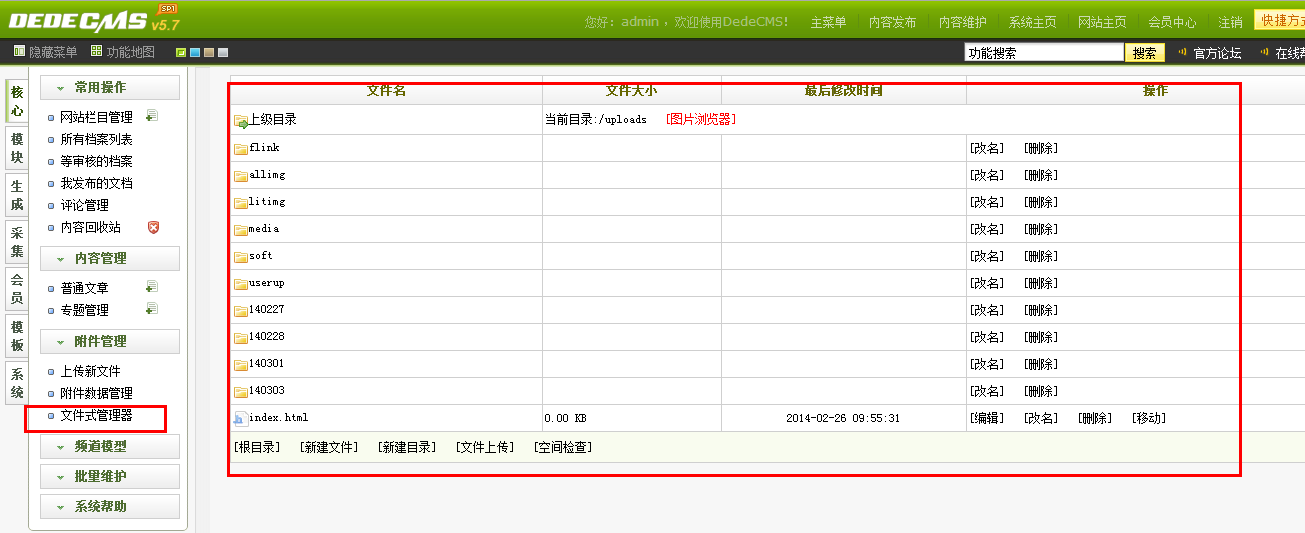
Task: Open the 140228 folder icon
Action: [241, 338]
